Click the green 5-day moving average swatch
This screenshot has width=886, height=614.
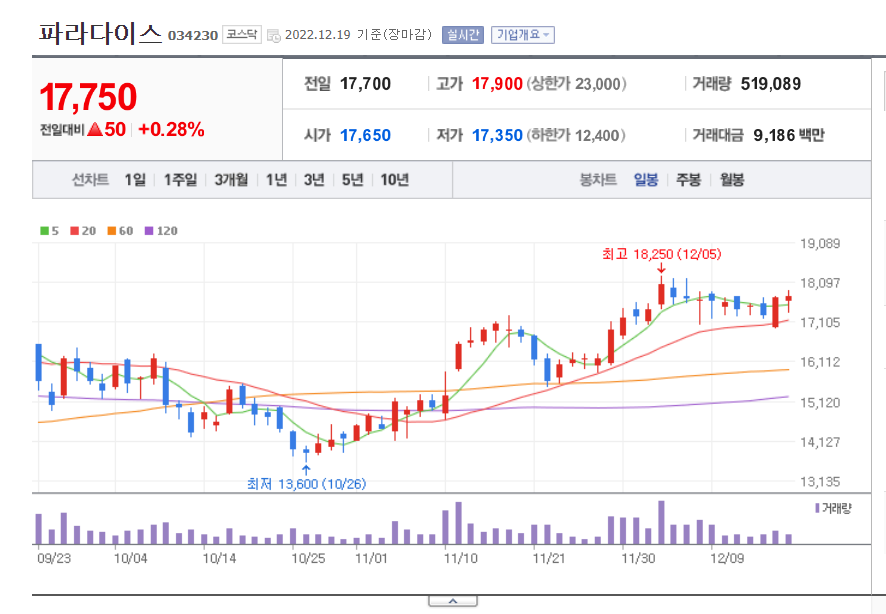pyautogui.click(x=44, y=230)
